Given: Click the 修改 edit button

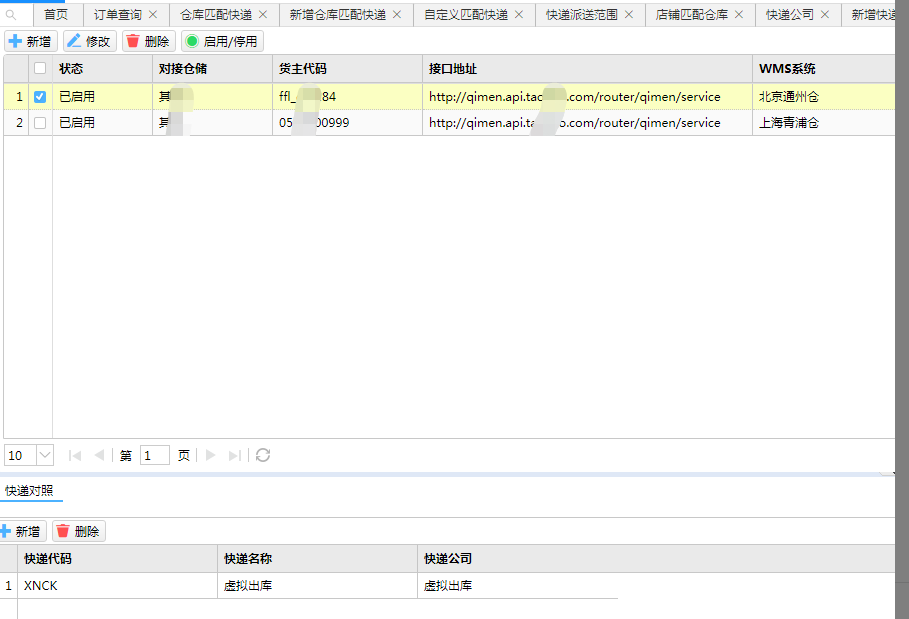Looking at the screenshot, I should [90, 41].
